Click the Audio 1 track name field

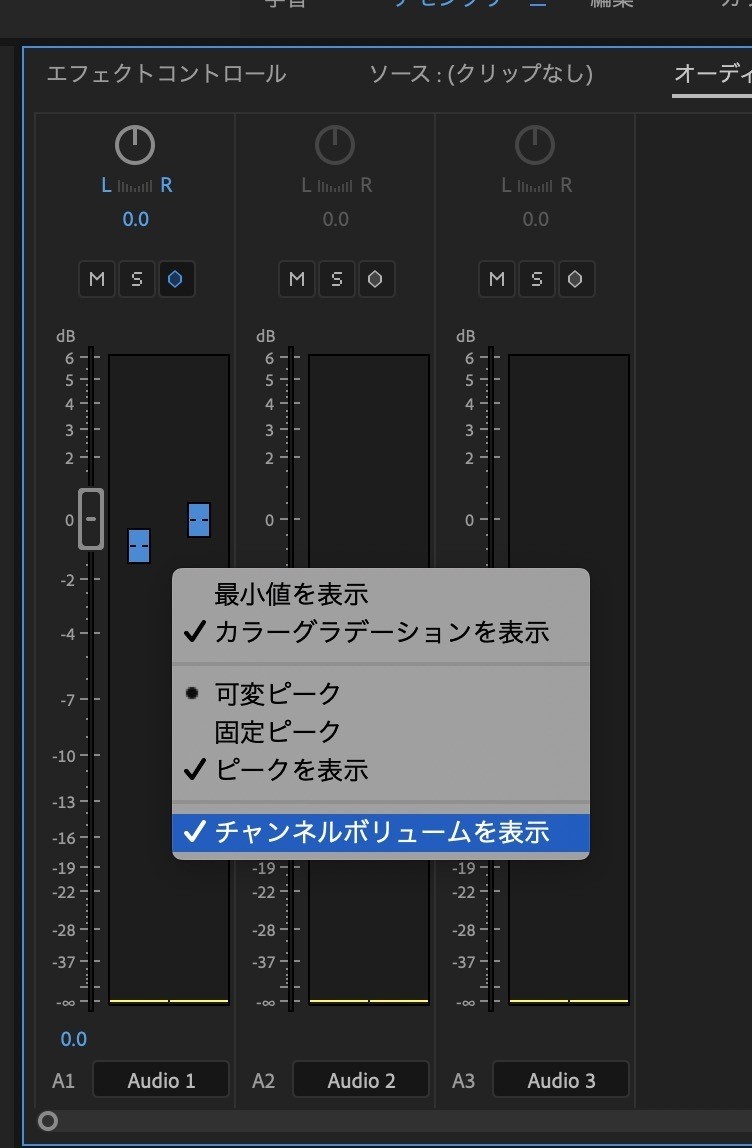pos(160,1080)
